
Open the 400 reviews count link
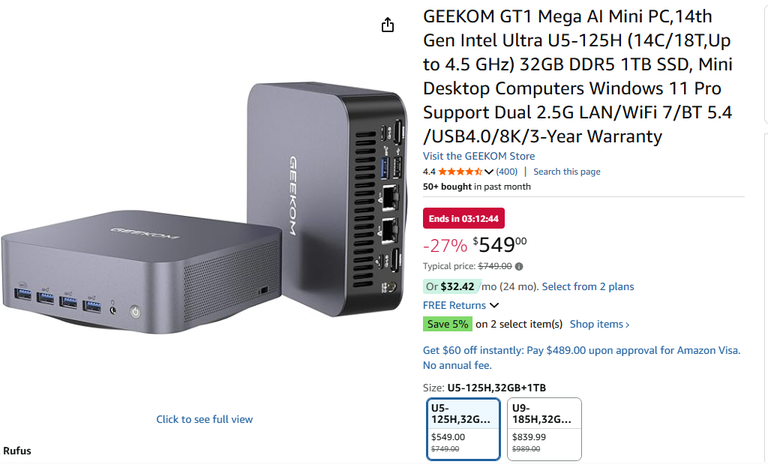[506, 171]
